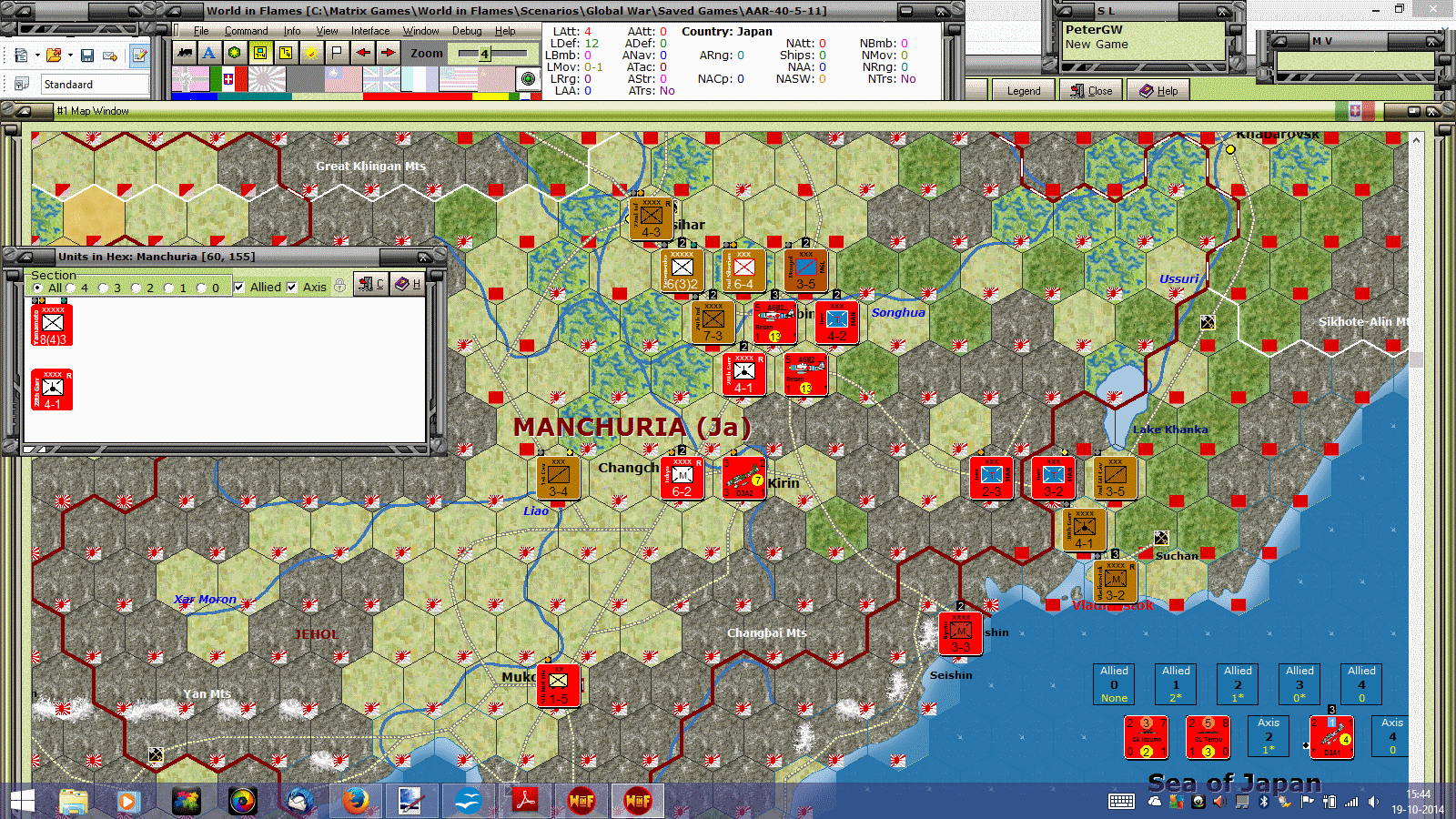
Task: Select the 28th Garr 4-1 unit counter
Action: 52,389
